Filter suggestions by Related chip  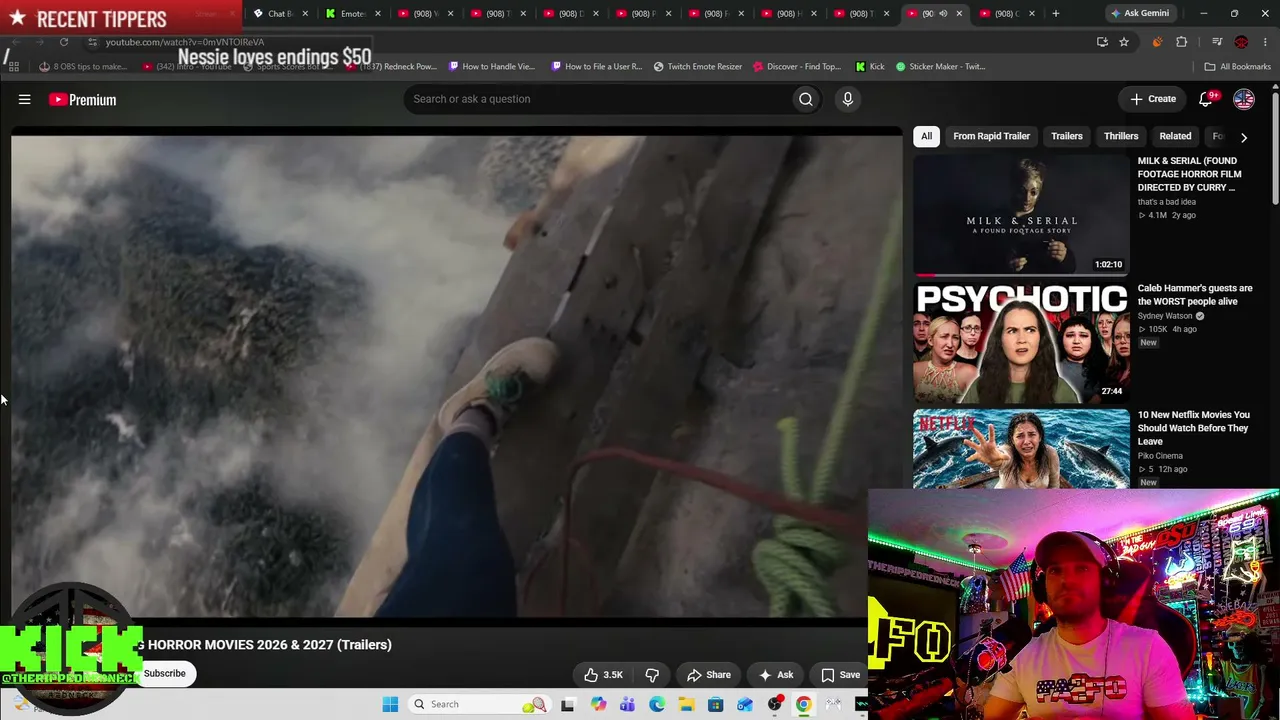click(x=1175, y=136)
